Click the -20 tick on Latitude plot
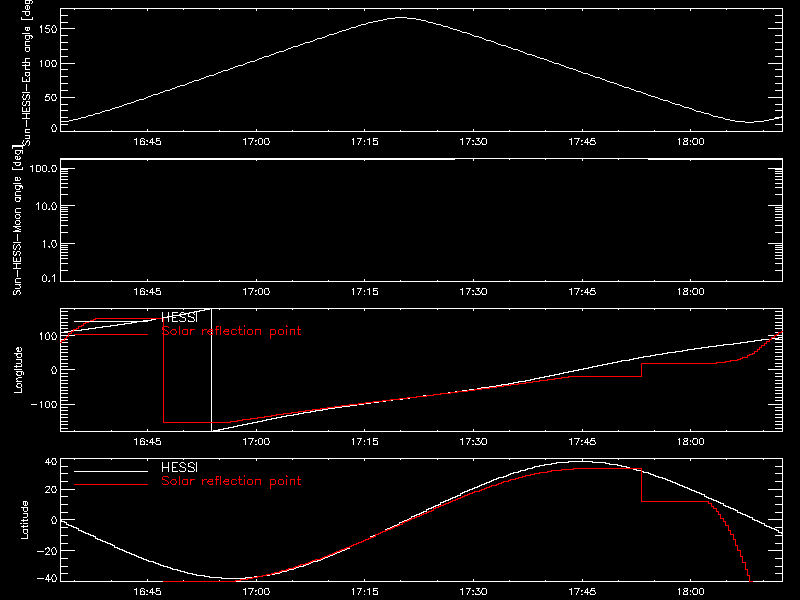The width and height of the screenshot is (800, 600). [47, 551]
